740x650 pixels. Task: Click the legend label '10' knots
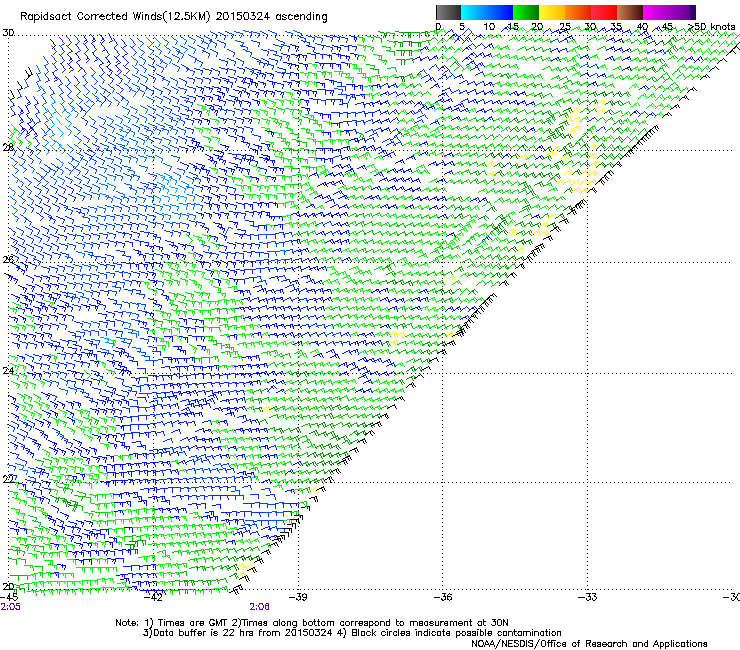489,27
